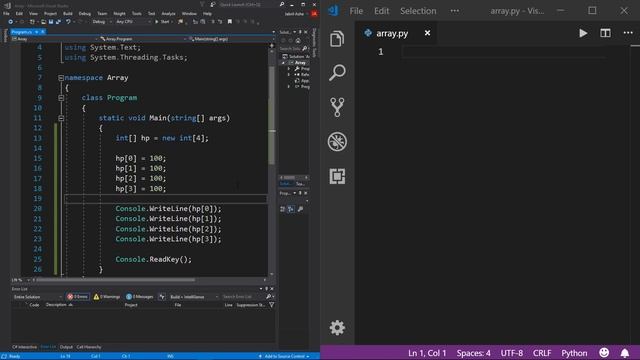Click Alphabetical sort icon in Properties panel
The width and height of the screenshot is (640, 360).
point(291,209)
